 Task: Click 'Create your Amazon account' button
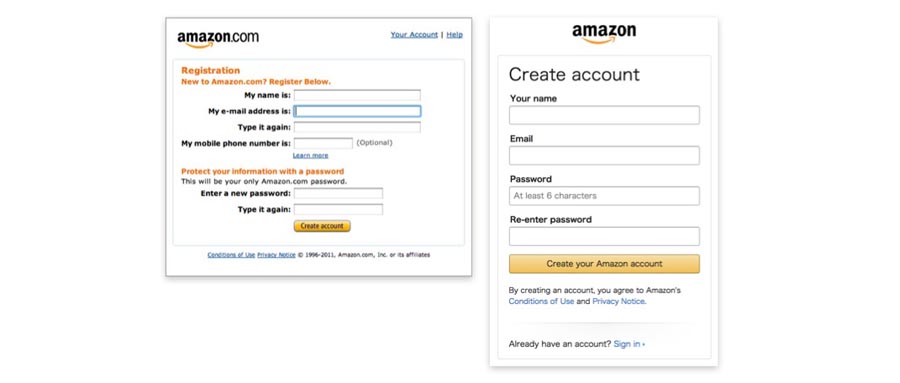pos(604,264)
